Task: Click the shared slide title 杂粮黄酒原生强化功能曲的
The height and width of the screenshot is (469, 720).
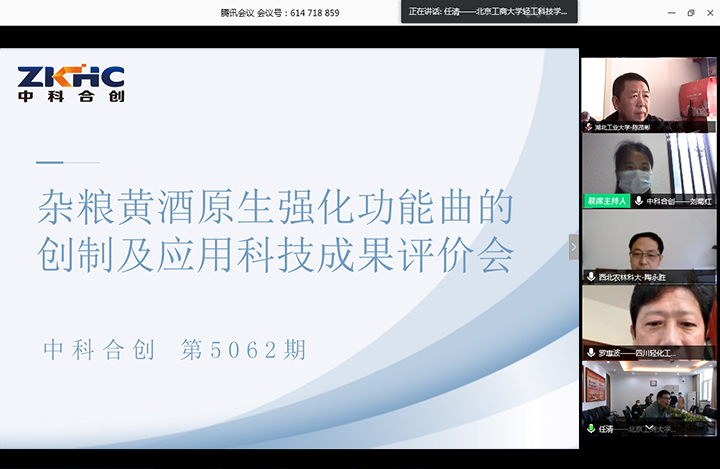Action: click(275, 208)
